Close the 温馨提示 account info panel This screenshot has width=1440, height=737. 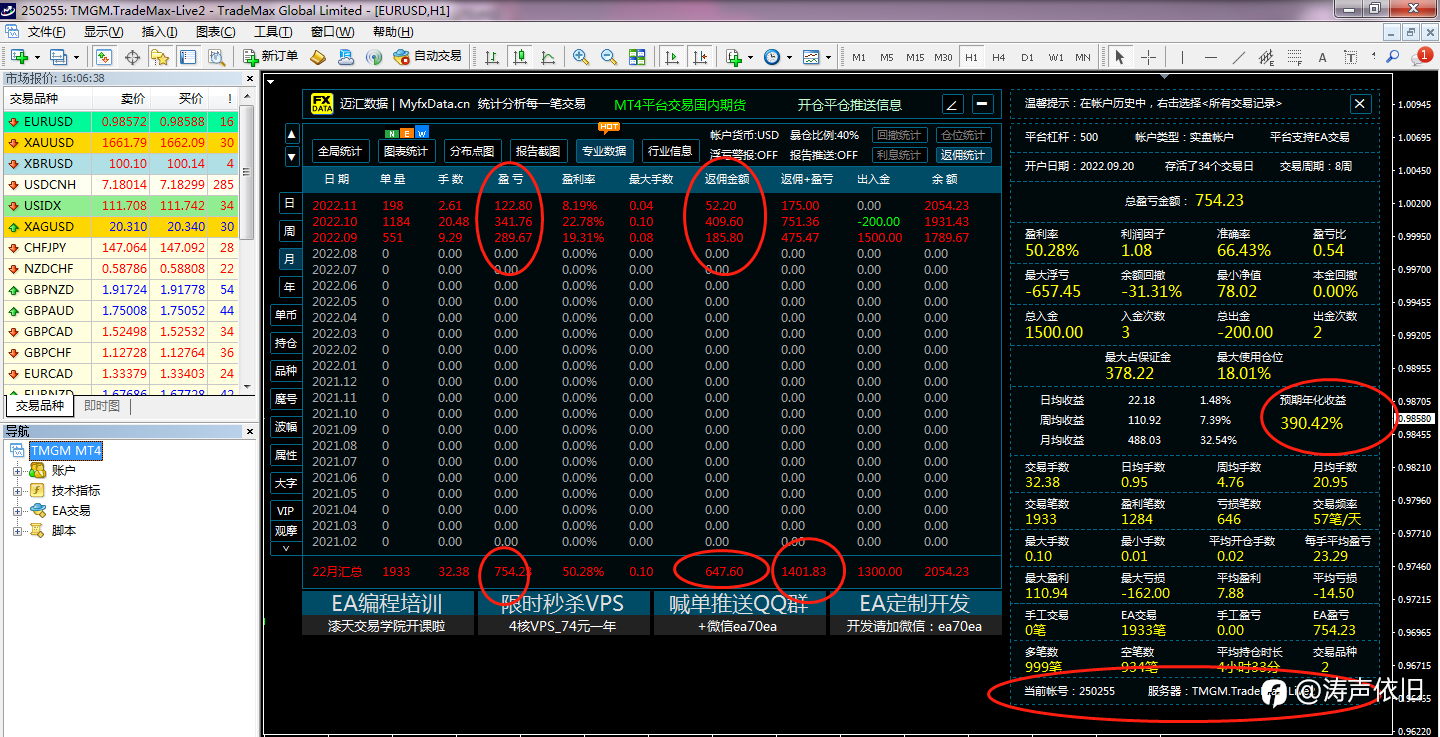pyautogui.click(x=1360, y=103)
